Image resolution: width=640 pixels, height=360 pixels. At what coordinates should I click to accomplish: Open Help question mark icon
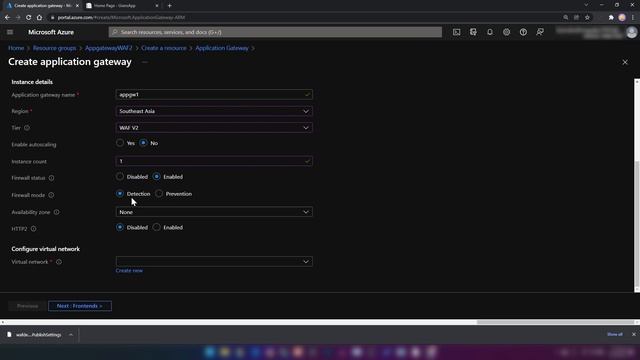pos(523,32)
